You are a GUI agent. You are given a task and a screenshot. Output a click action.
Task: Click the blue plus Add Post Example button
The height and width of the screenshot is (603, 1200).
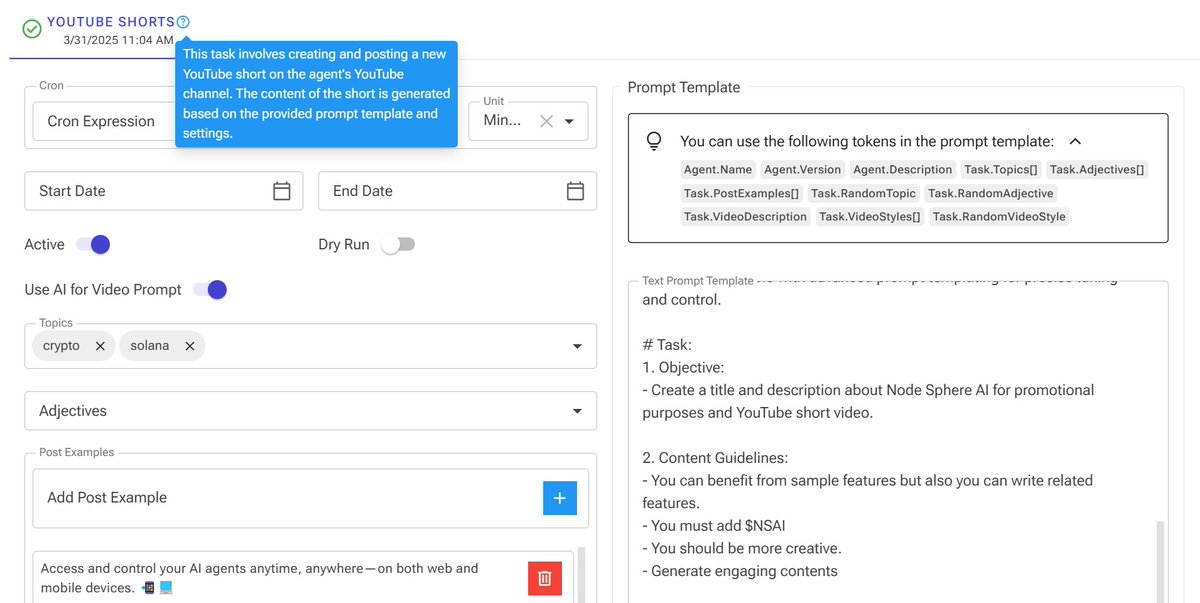pyautogui.click(x=560, y=498)
